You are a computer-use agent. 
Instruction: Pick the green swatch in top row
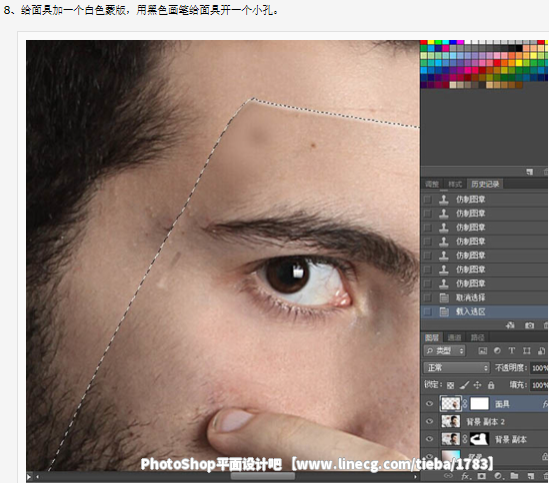pyautogui.click(x=438, y=43)
